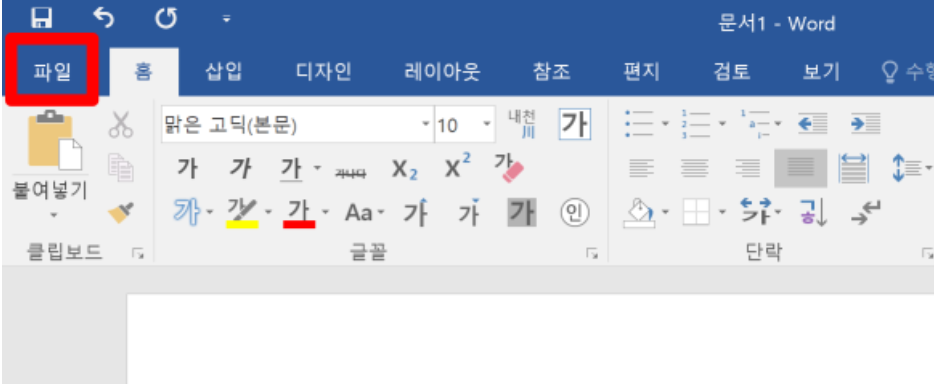The image size is (934, 384).
Task: Open the 참조 tab
Action: tap(552, 72)
